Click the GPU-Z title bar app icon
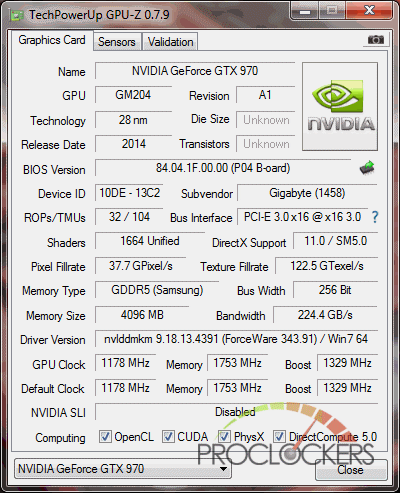The height and width of the screenshot is (493, 400). click(17, 15)
